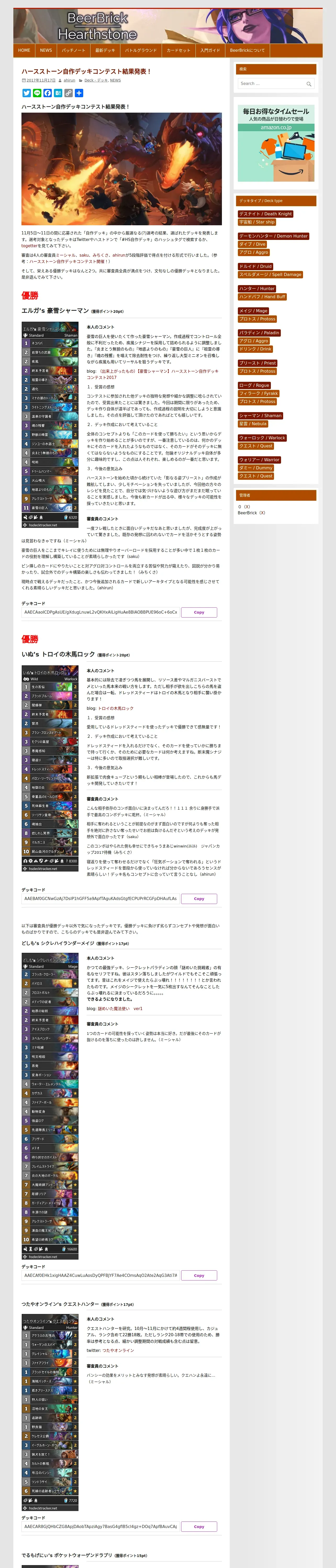The height and width of the screenshot is (1568, 336).
Task: Open the パッチノート menu item
Action: click(x=73, y=50)
